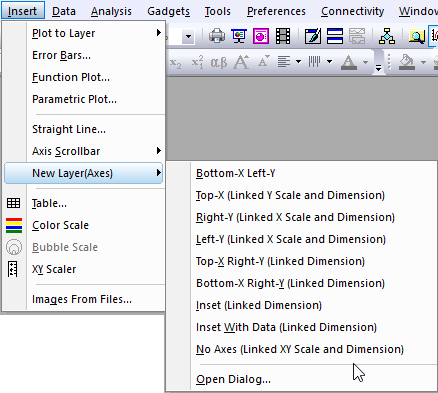
Task: Click the vertical bars line spacing icon
Action: (x=314, y=62)
